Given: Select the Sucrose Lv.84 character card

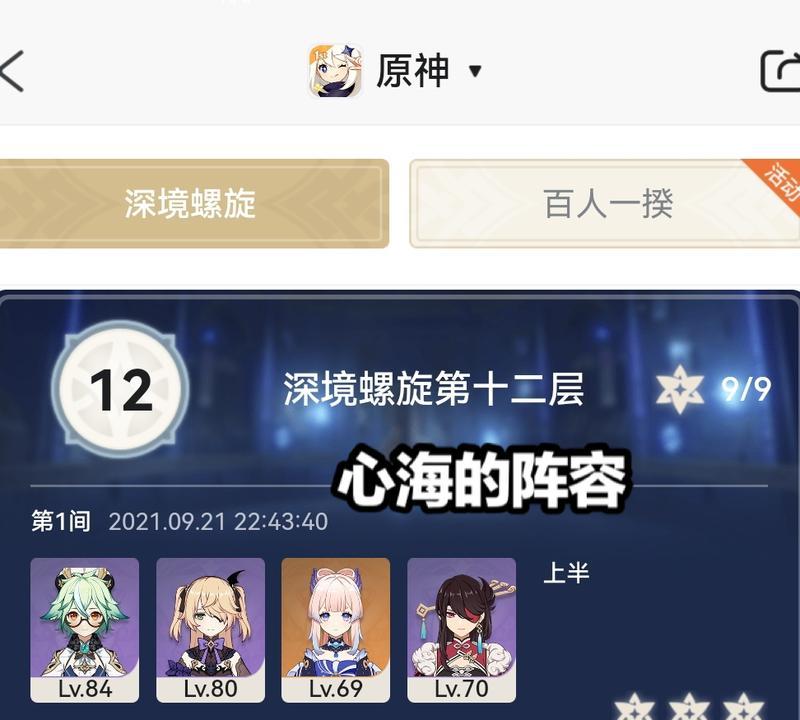Looking at the screenshot, I should tap(85, 630).
